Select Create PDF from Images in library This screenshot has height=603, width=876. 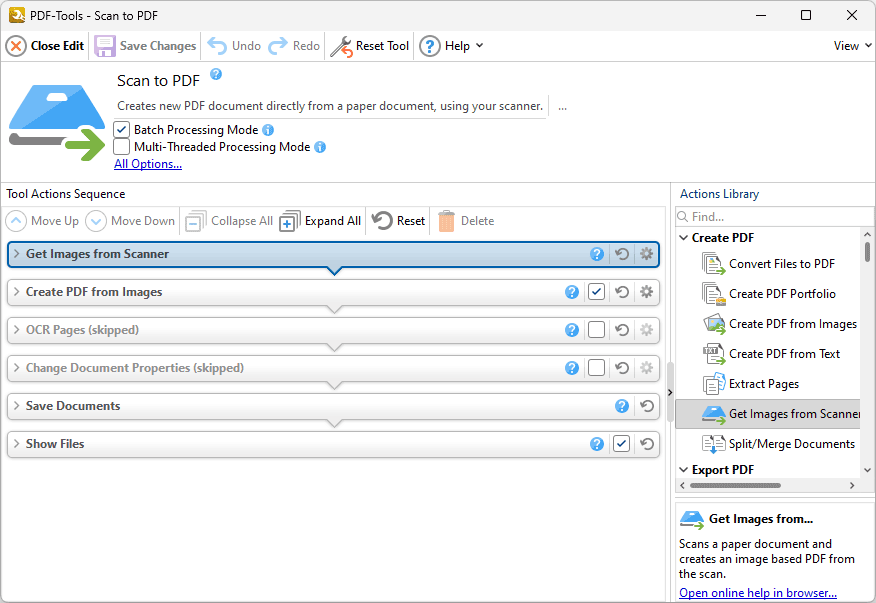(780, 324)
